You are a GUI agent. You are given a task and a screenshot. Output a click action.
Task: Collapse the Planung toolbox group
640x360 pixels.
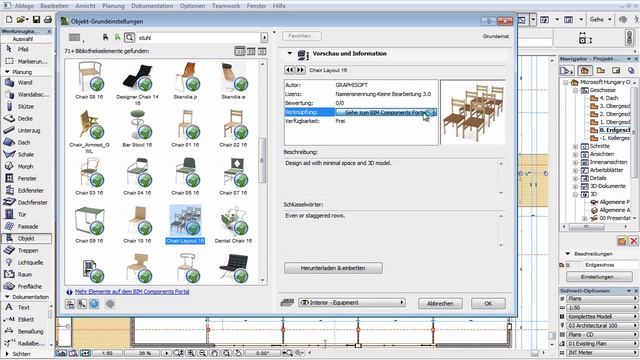[7, 72]
